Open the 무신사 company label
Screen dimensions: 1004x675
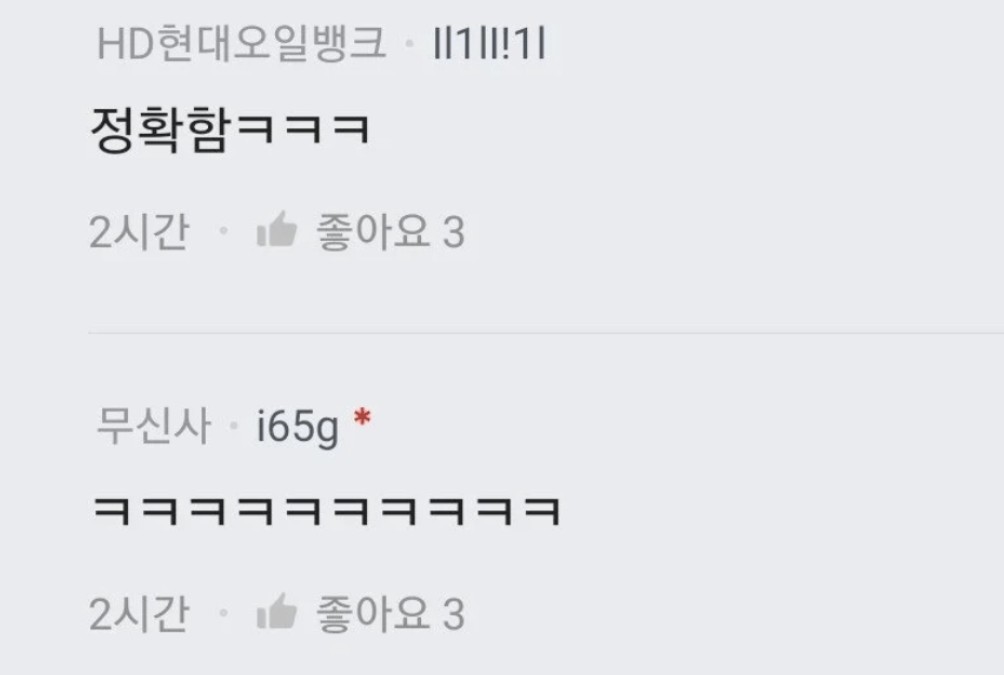(x=153, y=425)
